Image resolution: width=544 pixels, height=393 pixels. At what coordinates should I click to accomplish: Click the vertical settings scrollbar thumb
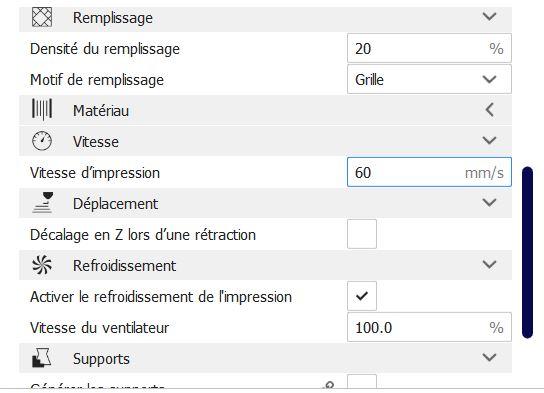click(527, 253)
